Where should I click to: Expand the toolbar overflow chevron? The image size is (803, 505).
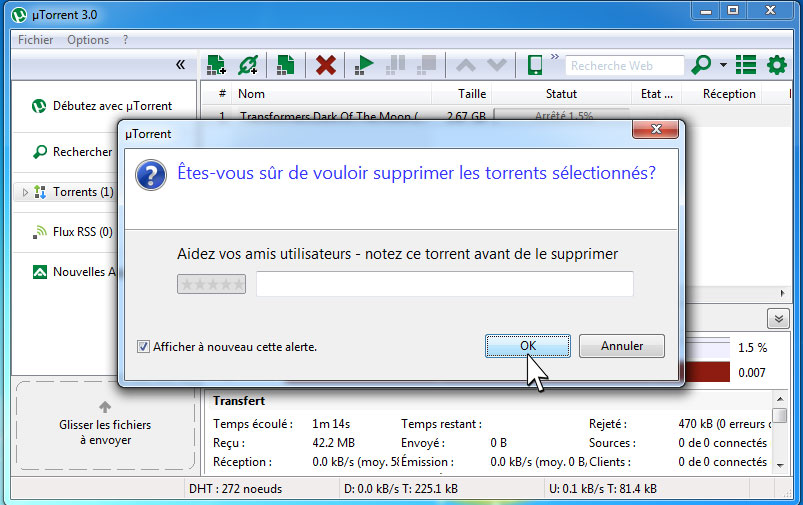(555, 56)
